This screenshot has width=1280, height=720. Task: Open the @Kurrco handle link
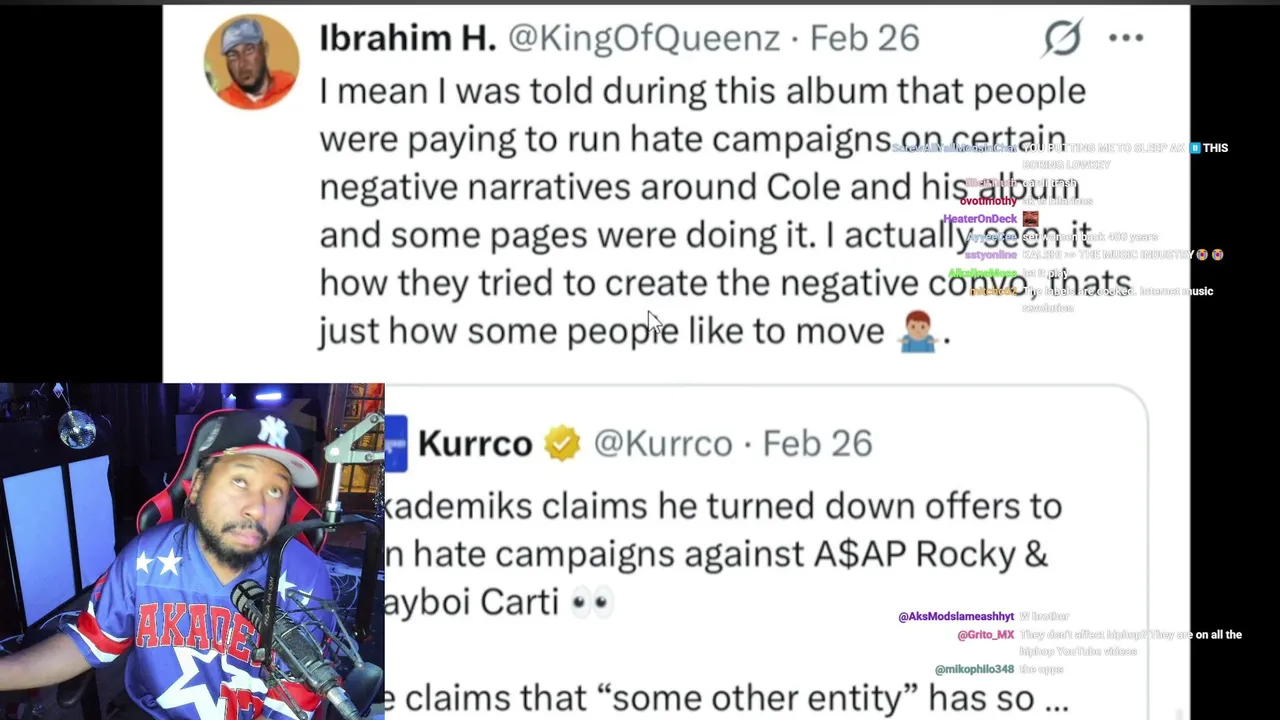(663, 443)
